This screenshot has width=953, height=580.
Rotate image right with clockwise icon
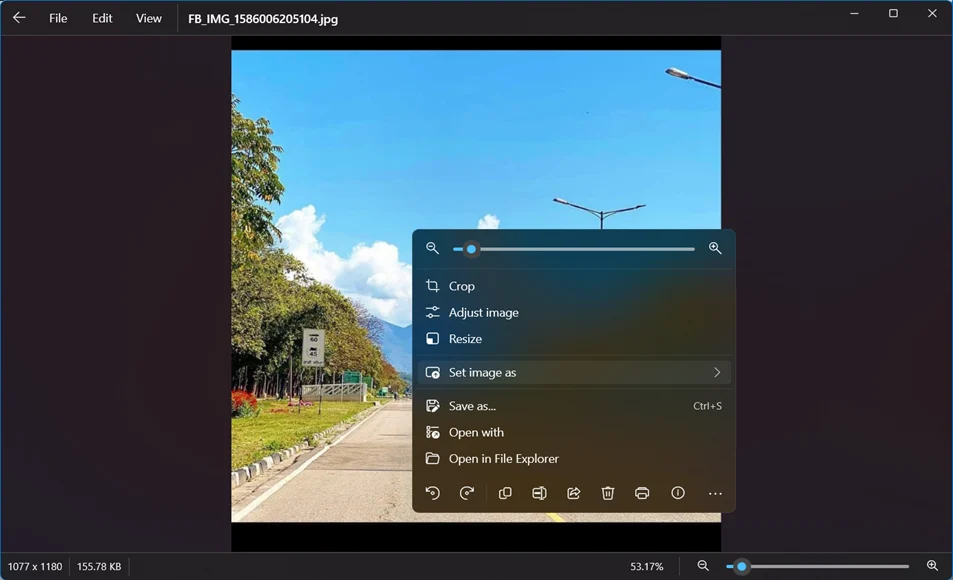[x=467, y=493]
